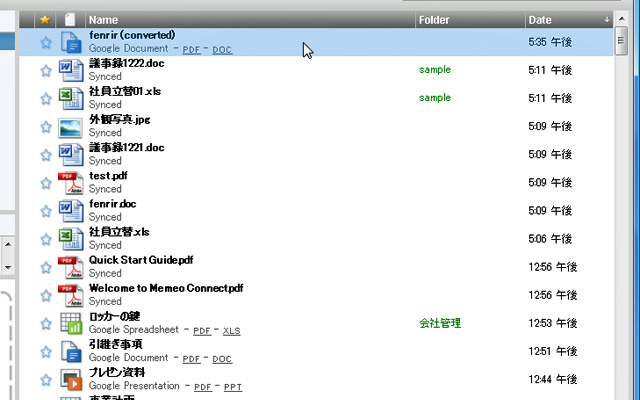This screenshot has height=400, width=640.
Task: Select file name 社員立替01.xls
Action: coord(125,91)
